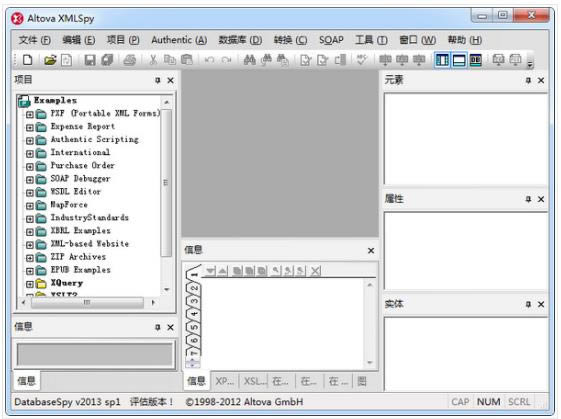Click the Paste clipboard icon
Image resolution: width=561 pixels, height=419 pixels.
[x=187, y=60]
